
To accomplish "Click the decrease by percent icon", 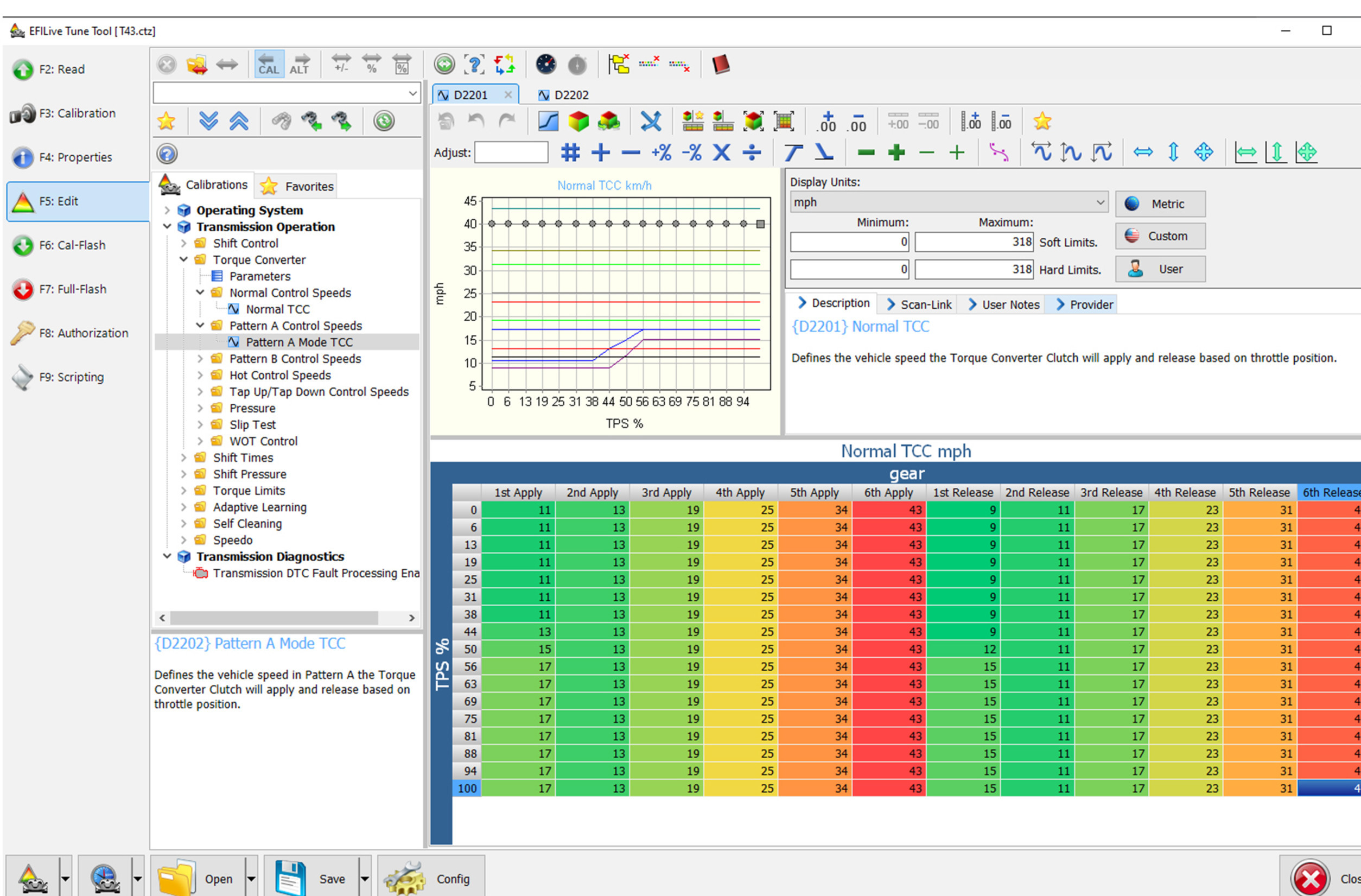I will 691,152.
